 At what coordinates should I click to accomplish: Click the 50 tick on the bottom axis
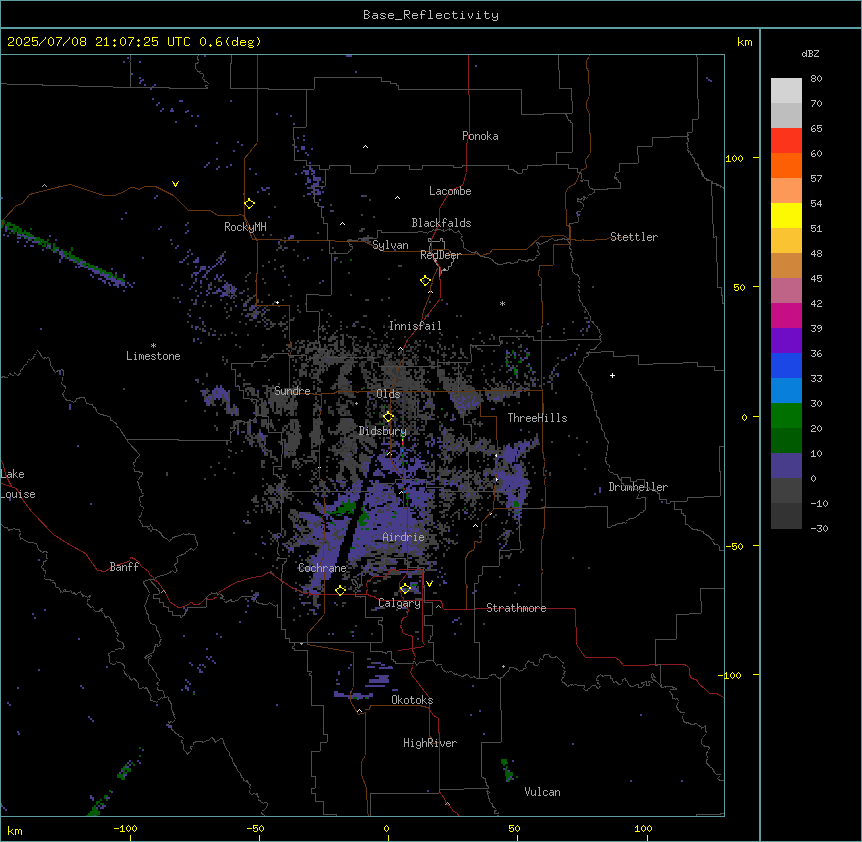514,828
